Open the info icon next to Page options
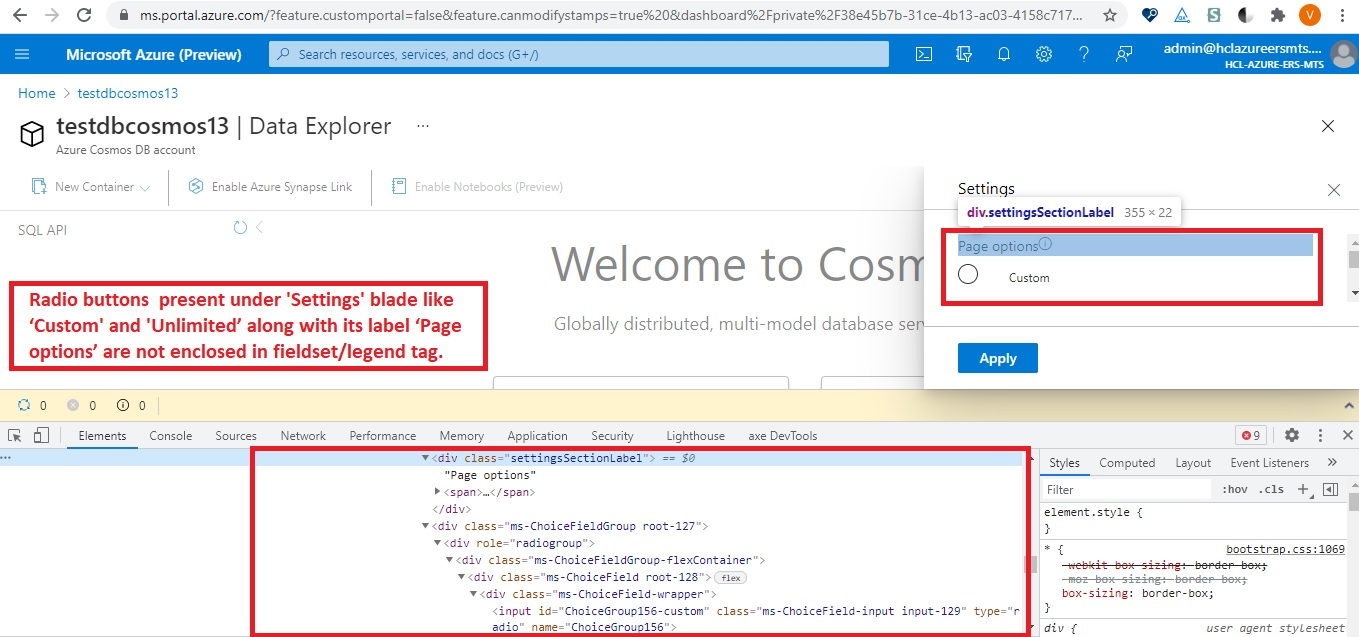 coord(1045,244)
